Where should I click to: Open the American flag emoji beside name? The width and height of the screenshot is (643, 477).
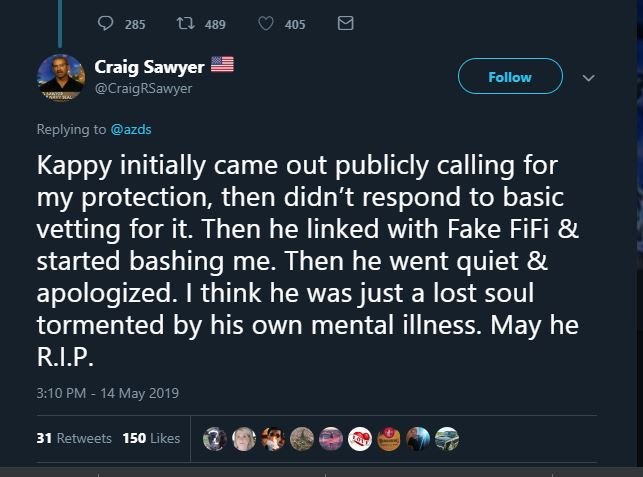click(x=222, y=66)
